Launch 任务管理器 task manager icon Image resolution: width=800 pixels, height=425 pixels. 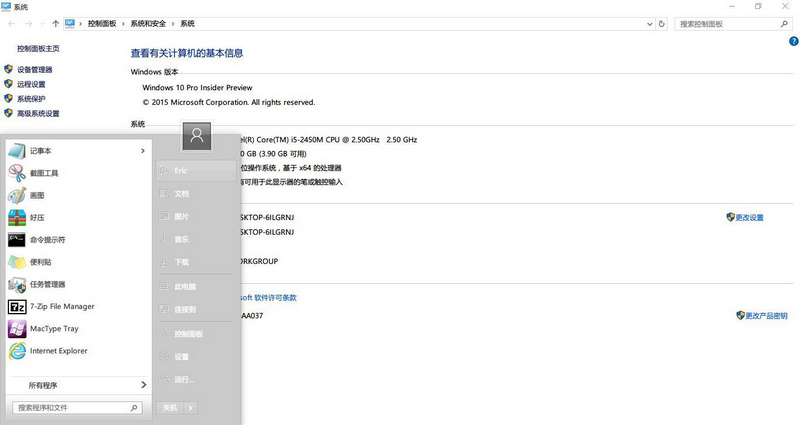coord(17,285)
